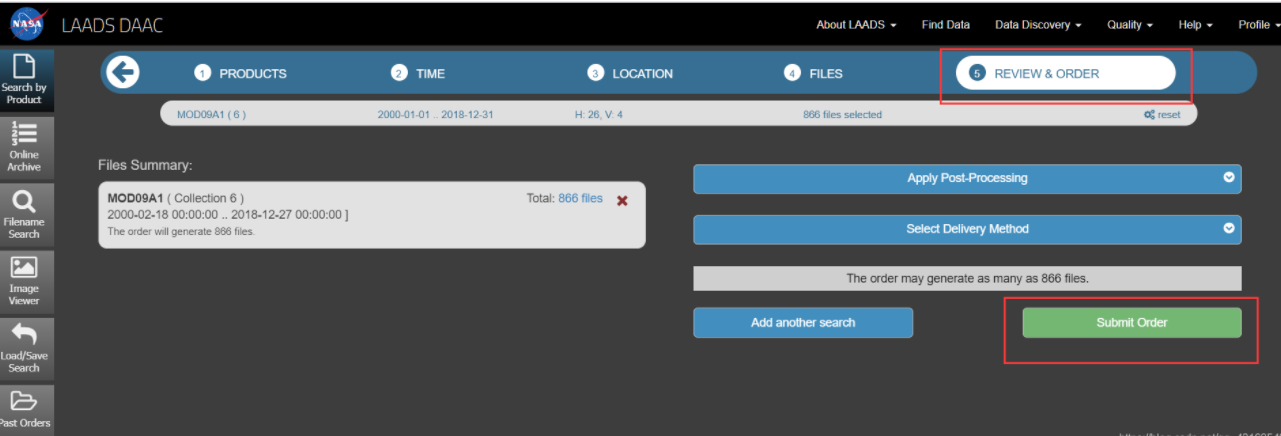This screenshot has width=1281, height=436.
Task: Switch to step 4 Files tab
Action: coord(813,73)
